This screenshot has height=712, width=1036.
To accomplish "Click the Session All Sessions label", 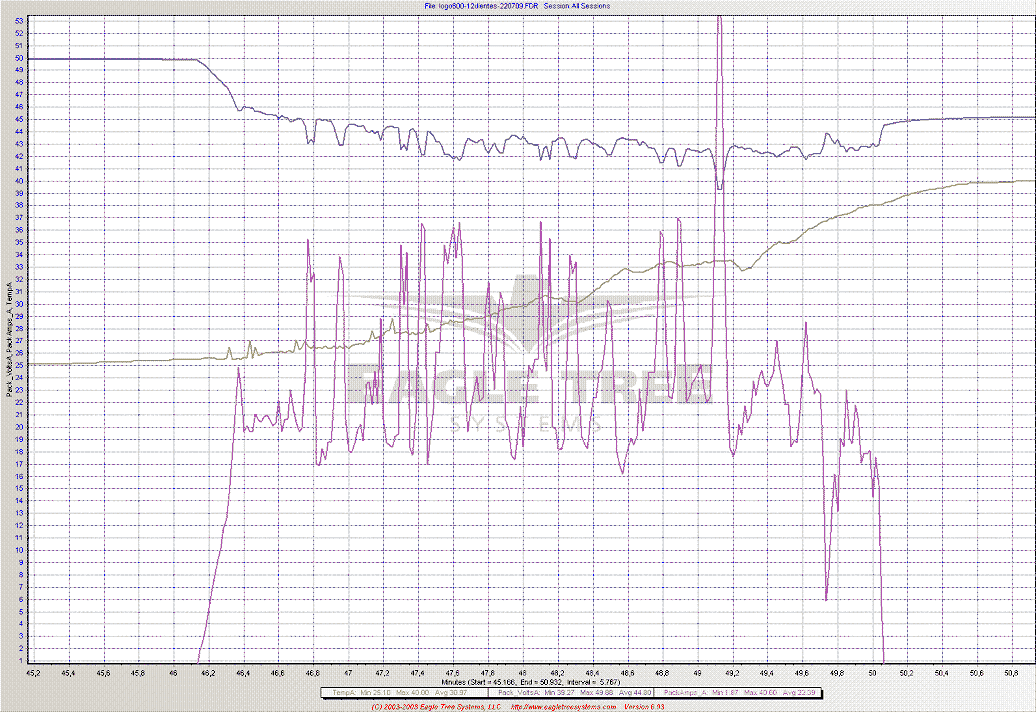I will (x=576, y=6).
